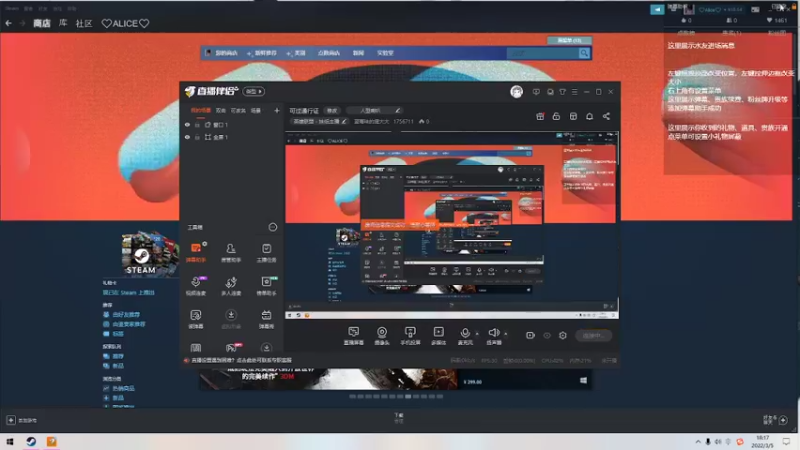Open the 商店 store tab in Steam
800x450 pixels.
(x=42, y=23)
